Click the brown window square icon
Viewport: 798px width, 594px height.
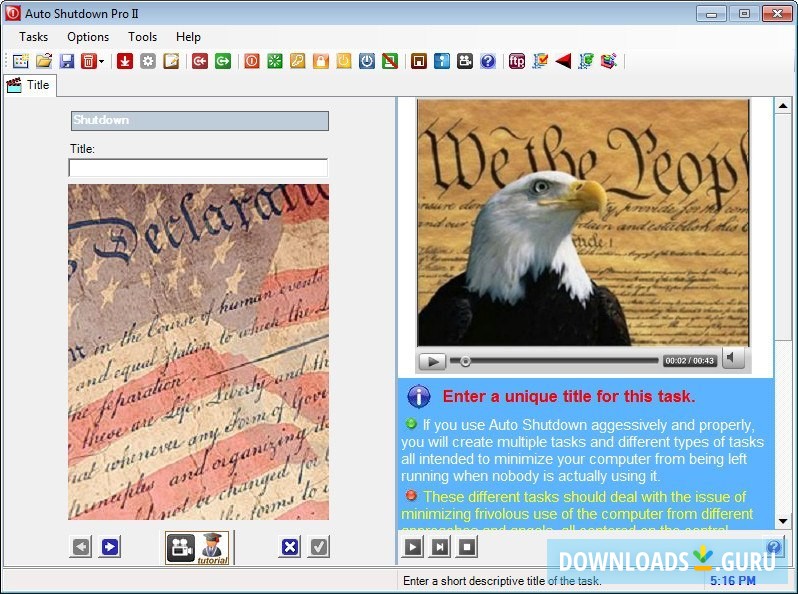click(x=418, y=62)
